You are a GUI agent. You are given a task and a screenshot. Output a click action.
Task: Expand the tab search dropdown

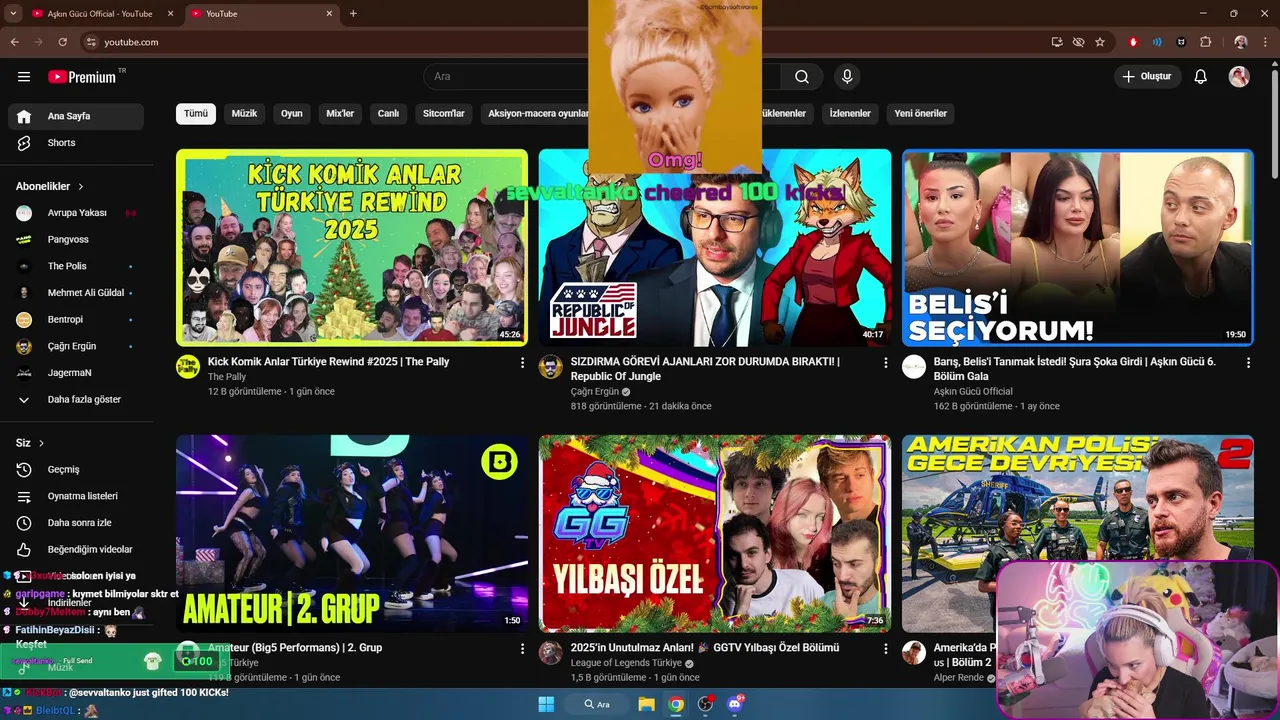click(13, 14)
